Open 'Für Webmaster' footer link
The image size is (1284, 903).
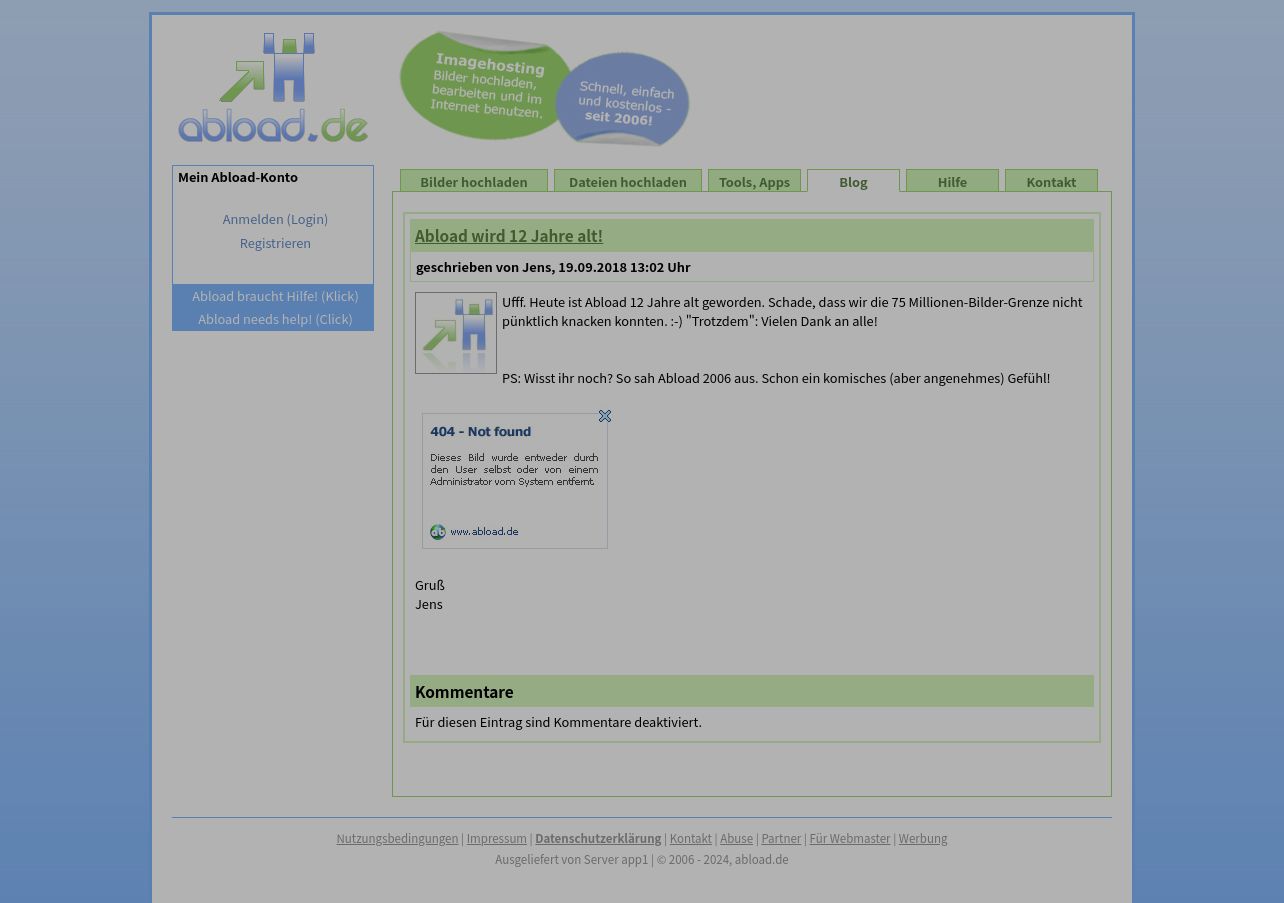click(x=850, y=838)
